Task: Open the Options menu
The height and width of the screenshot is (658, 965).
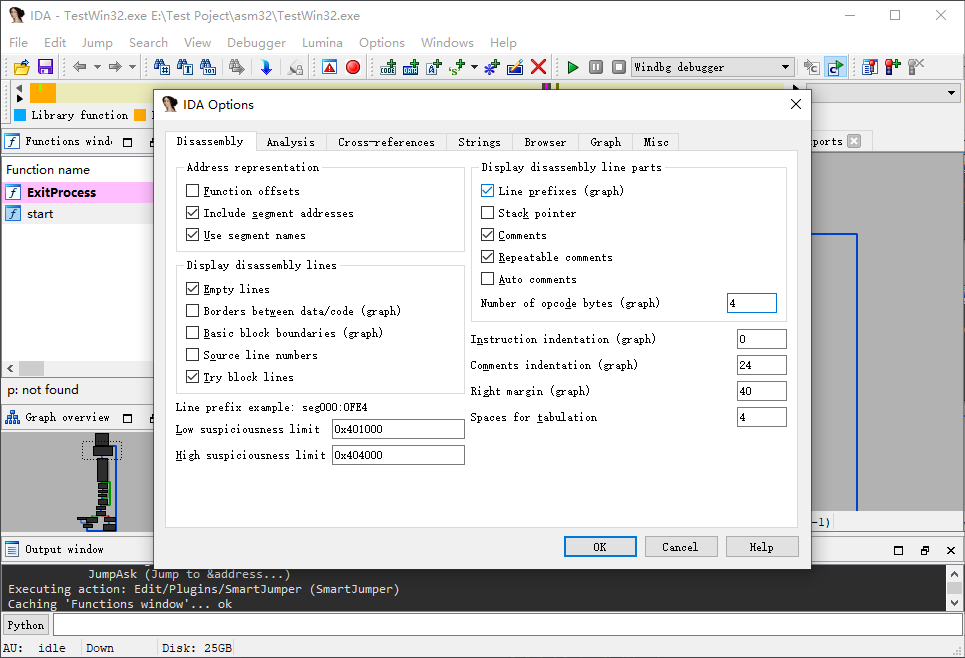Action: [x=382, y=42]
